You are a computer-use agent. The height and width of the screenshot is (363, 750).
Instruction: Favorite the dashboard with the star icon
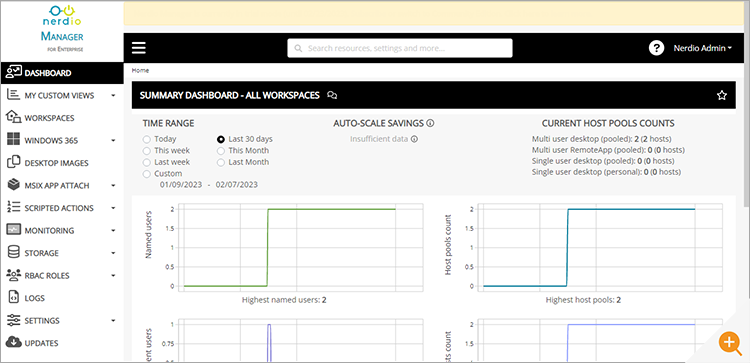coord(722,95)
